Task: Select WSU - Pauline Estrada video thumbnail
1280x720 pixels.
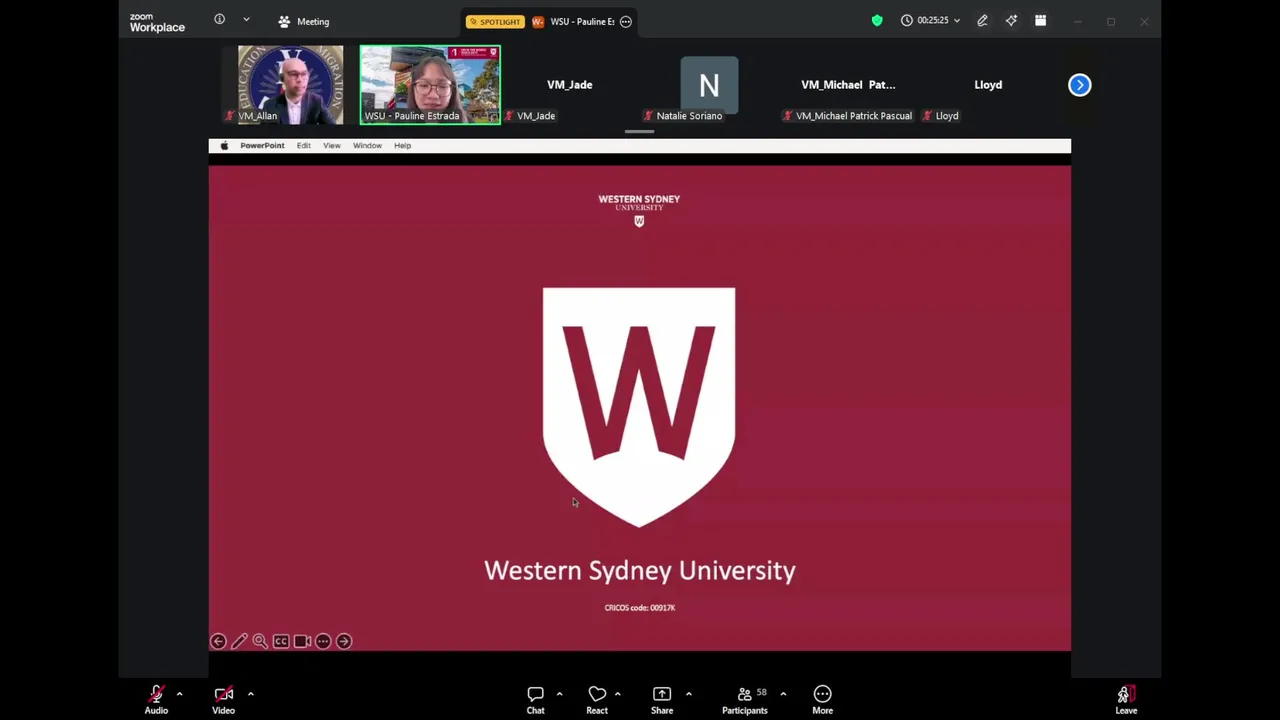Action: click(x=430, y=85)
